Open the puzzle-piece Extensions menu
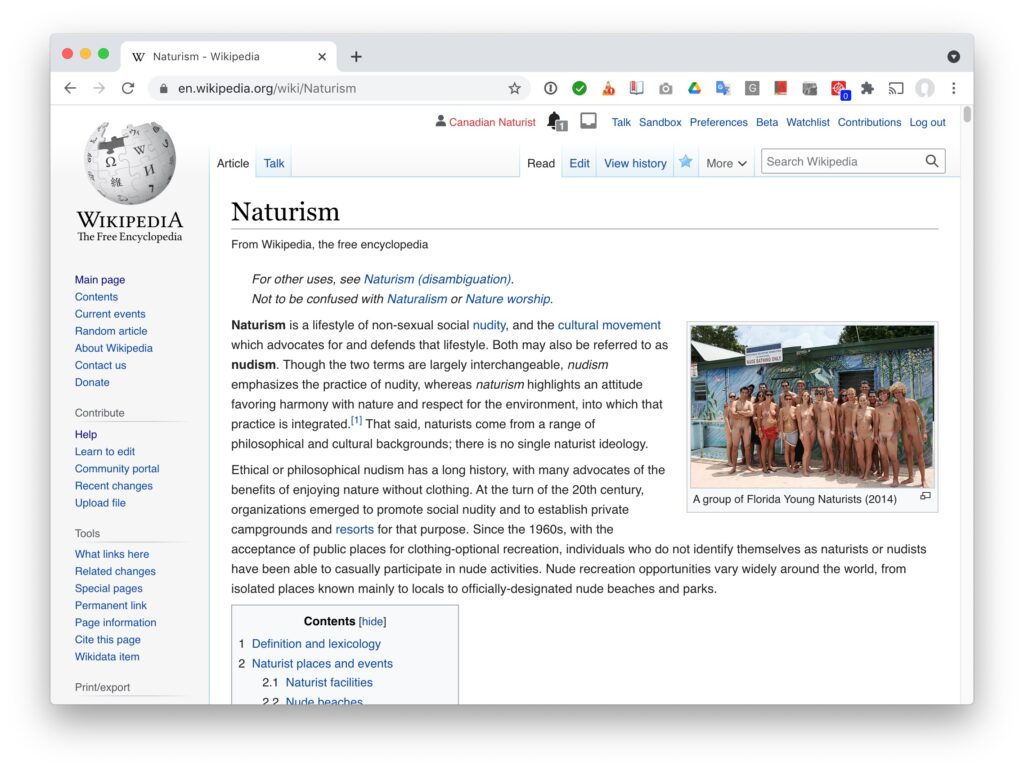 (x=867, y=88)
